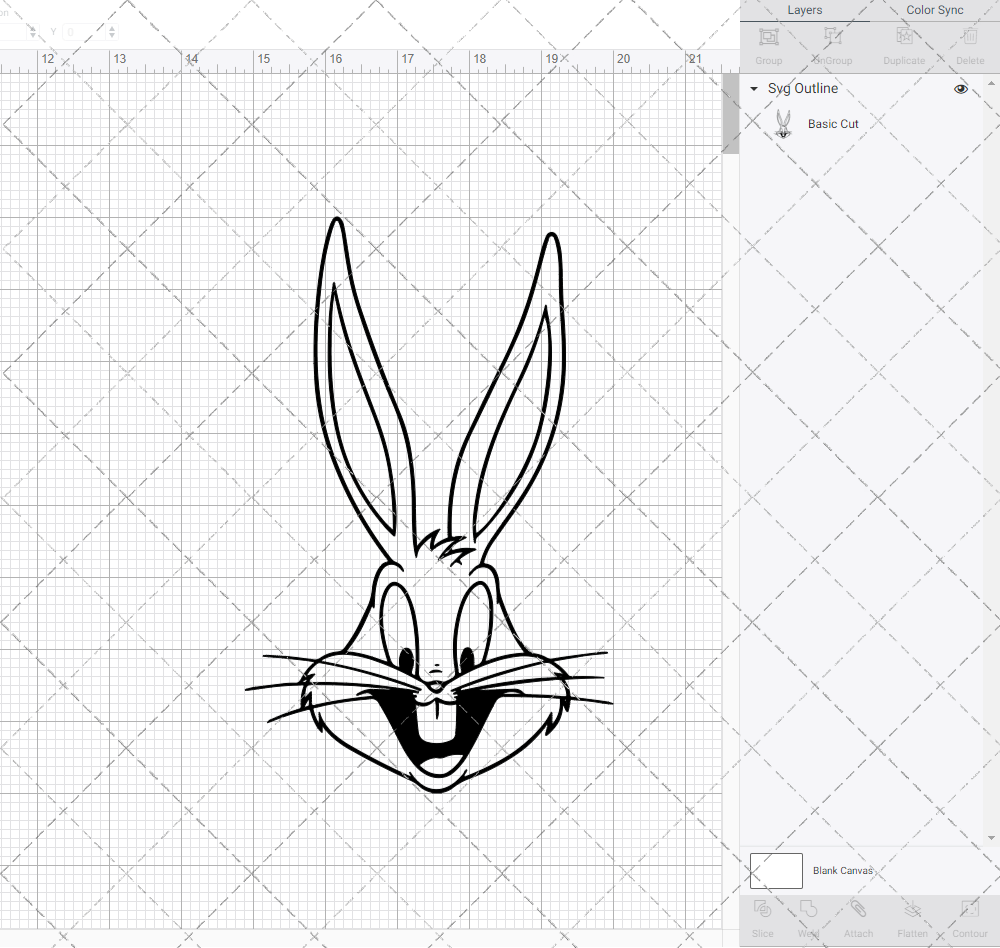Click the canvas vertical scrollbar thumb
Screen dimensions: 1000x948
coord(730,114)
